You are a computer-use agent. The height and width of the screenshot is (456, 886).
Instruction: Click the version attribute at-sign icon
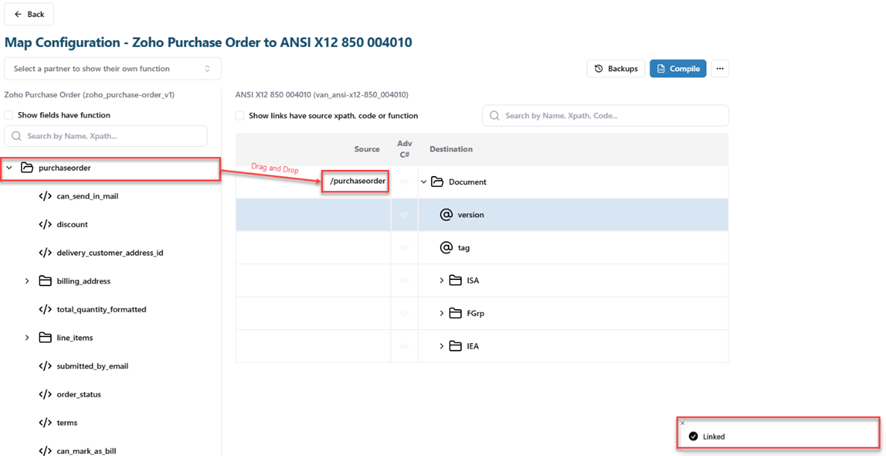coord(446,215)
